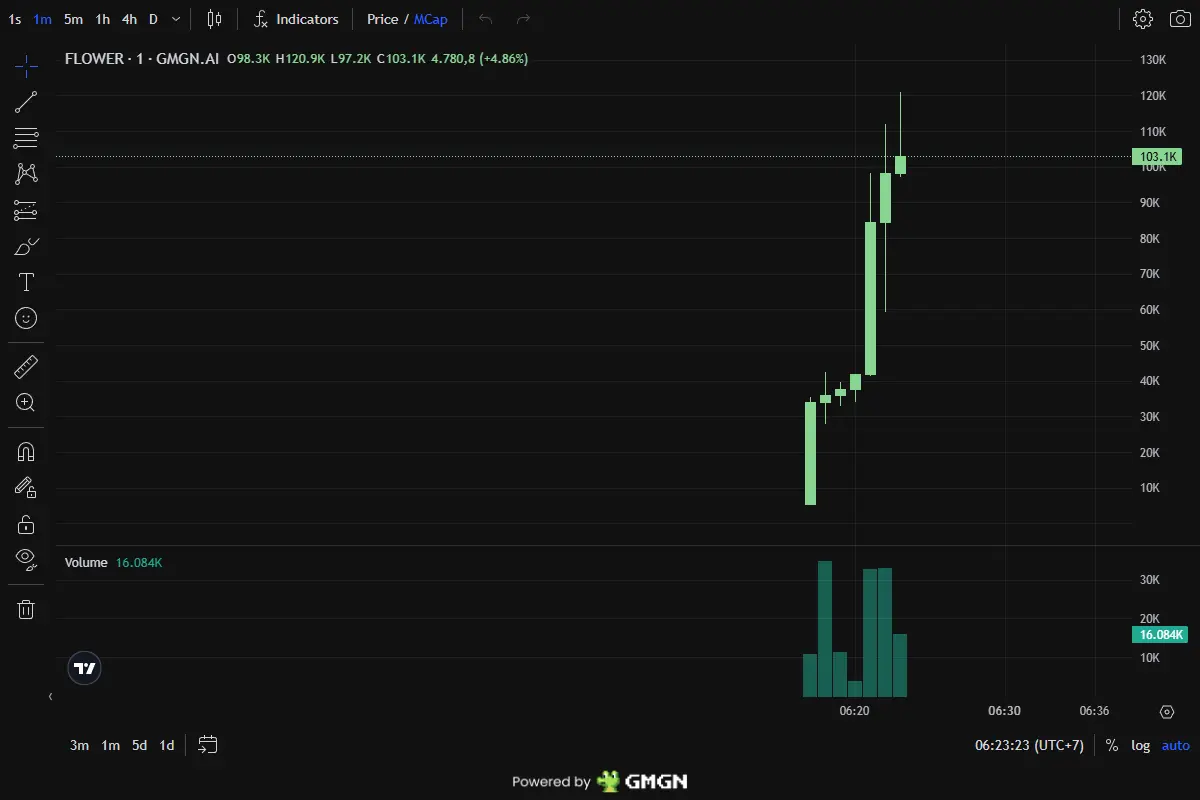Click the volume value label 16.084K on scale

click(x=1160, y=635)
